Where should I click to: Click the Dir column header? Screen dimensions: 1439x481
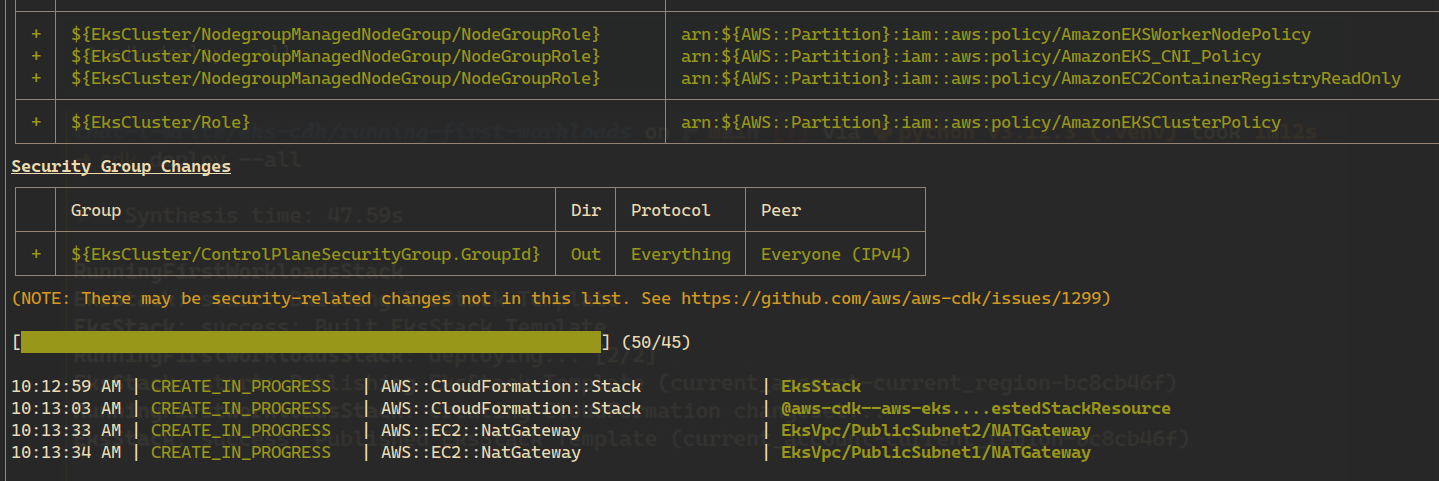[x=586, y=210]
